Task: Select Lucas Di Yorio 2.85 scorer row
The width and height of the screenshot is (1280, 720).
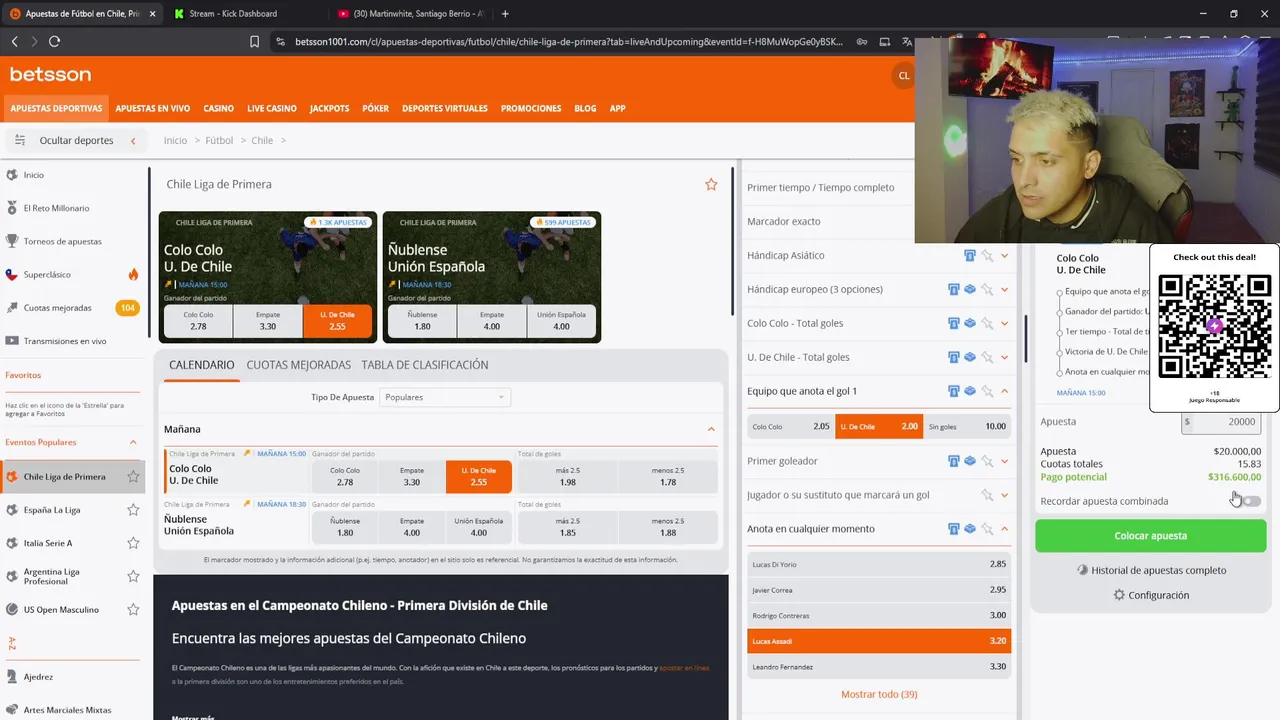Action: point(879,564)
